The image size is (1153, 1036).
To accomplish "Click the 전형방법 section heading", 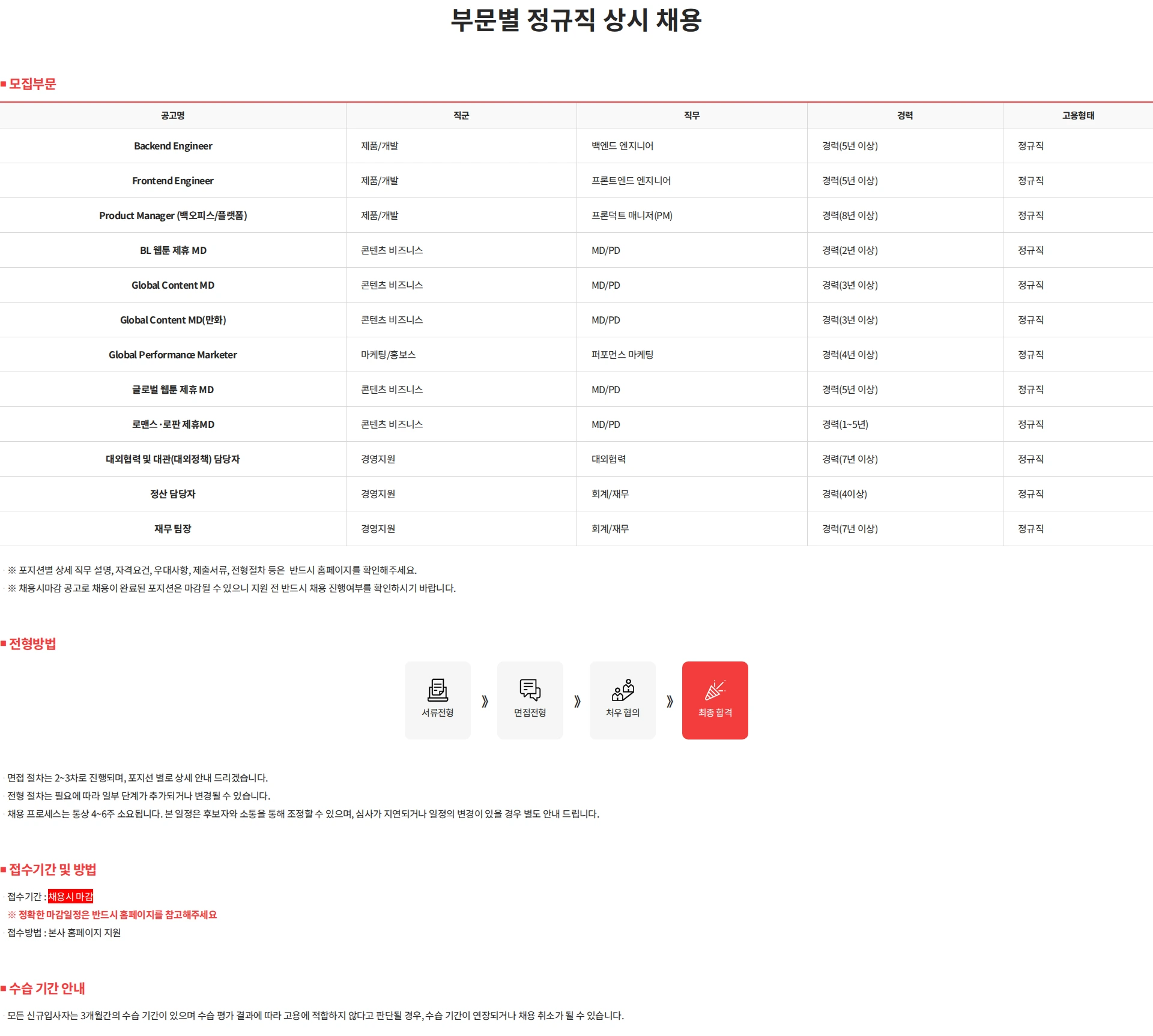I will click(32, 644).
